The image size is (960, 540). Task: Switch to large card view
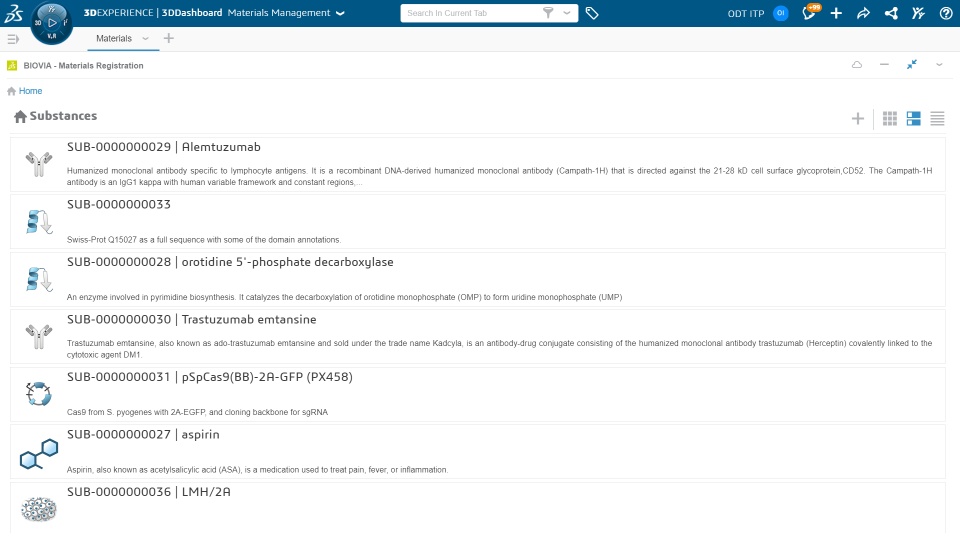pos(913,118)
